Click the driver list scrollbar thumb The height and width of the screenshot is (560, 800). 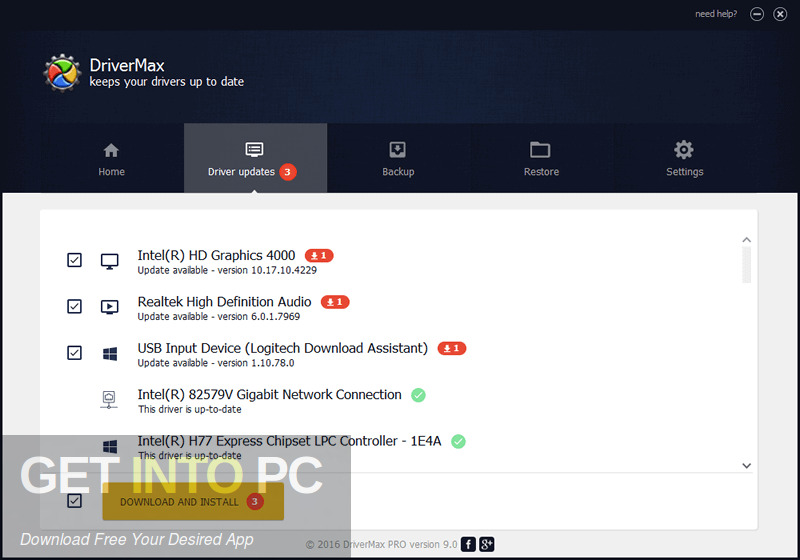point(746,265)
